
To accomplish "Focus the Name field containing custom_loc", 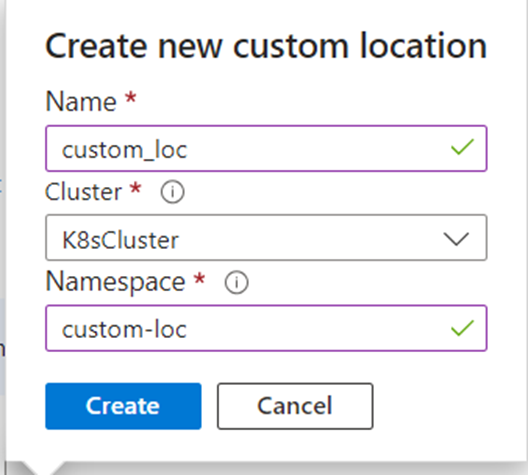I will pos(266,148).
